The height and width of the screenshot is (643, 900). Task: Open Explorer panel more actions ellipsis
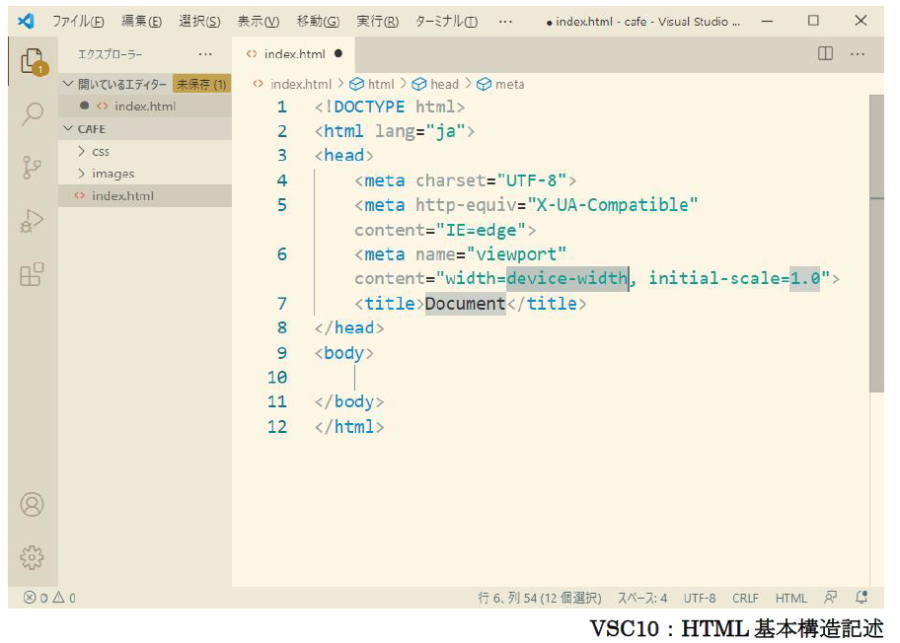(x=205, y=54)
